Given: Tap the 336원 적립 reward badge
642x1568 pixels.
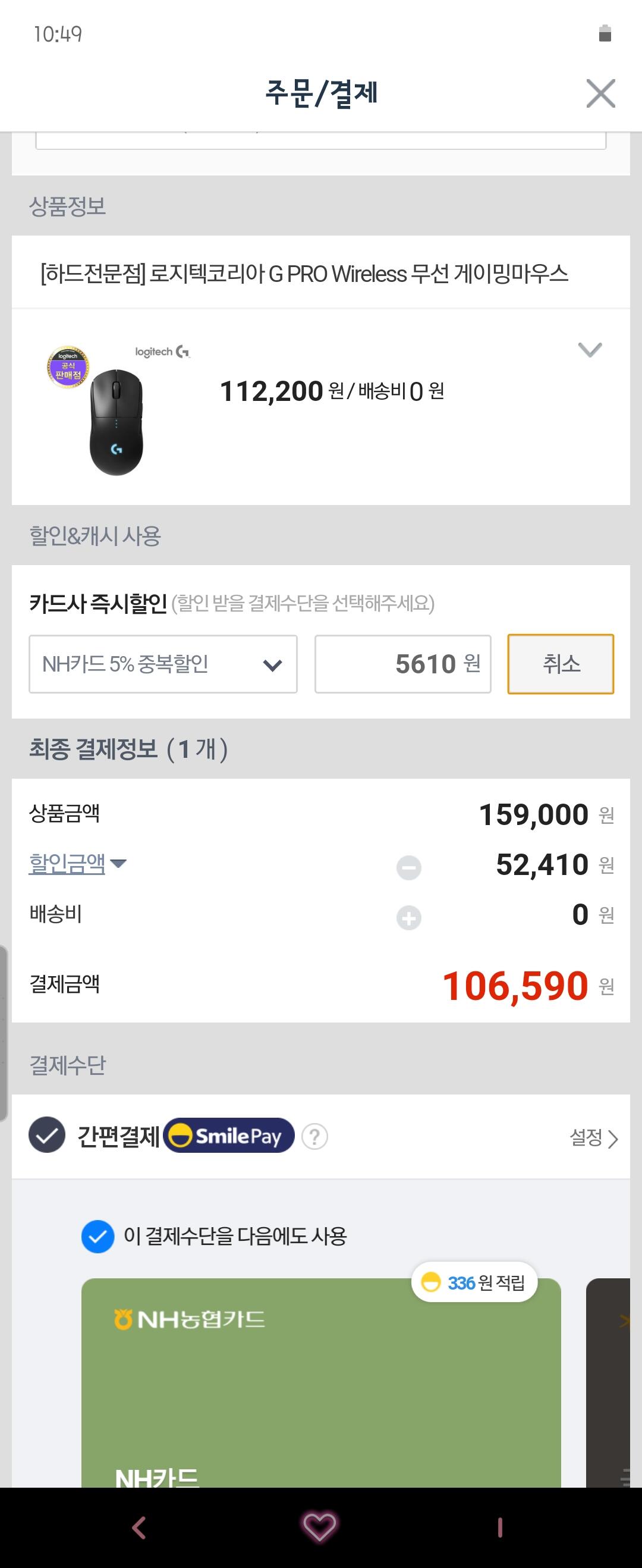Looking at the screenshot, I should [x=473, y=1282].
